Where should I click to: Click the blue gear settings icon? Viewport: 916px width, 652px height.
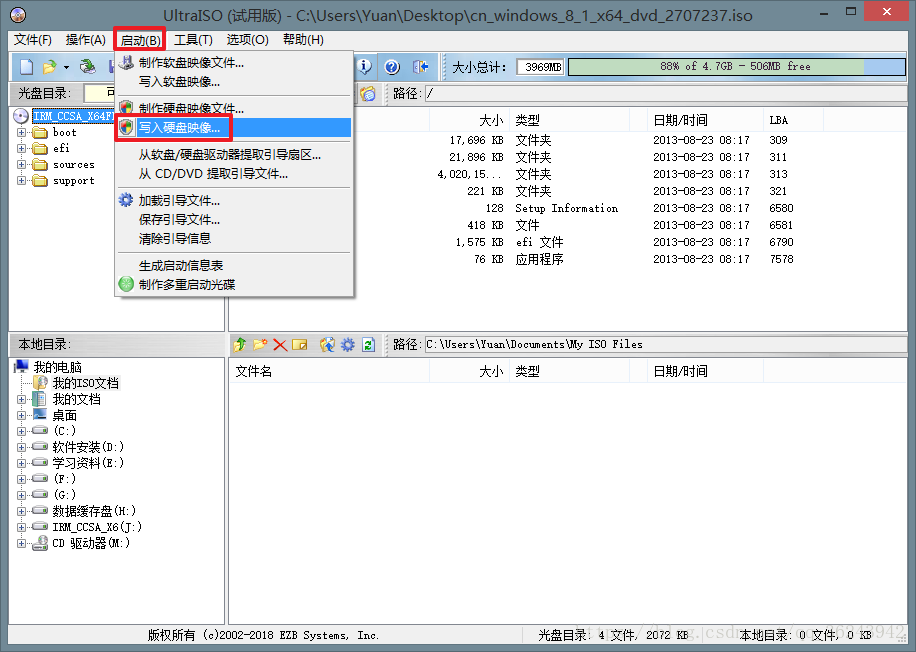pos(348,344)
